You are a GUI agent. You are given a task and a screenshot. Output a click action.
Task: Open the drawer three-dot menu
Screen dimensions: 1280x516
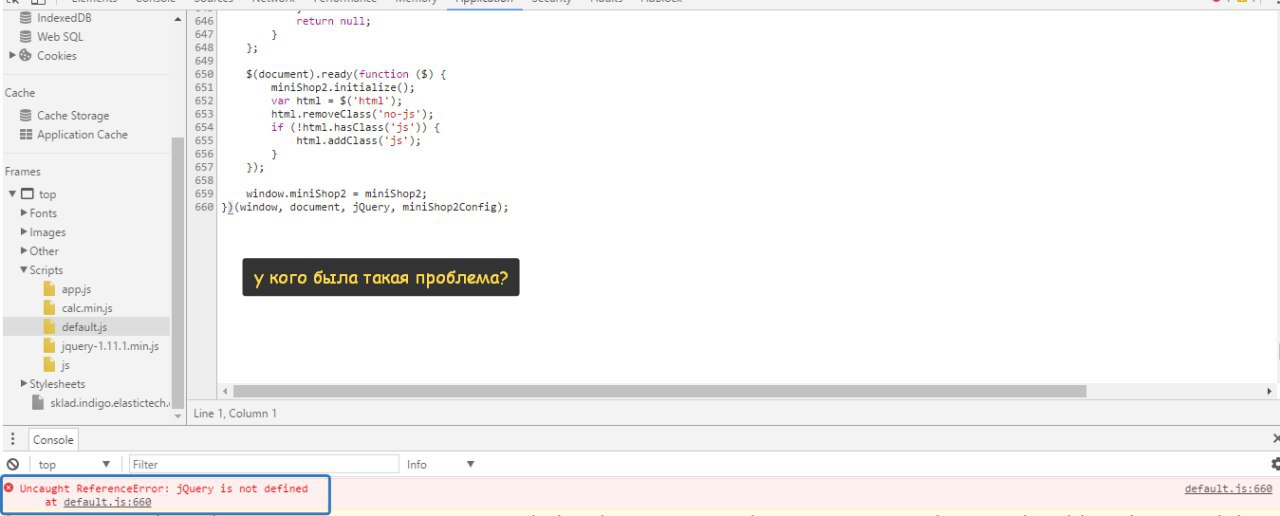pos(12,440)
